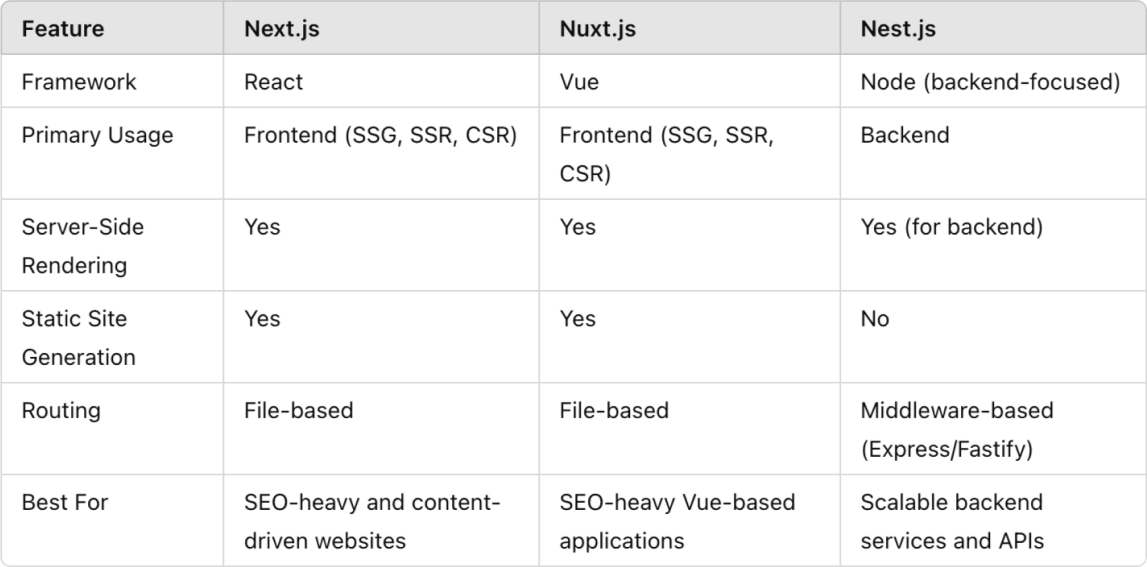Select Node (backend-focused) cell
Image resolution: width=1147 pixels, height=567 pixels.
(990, 82)
